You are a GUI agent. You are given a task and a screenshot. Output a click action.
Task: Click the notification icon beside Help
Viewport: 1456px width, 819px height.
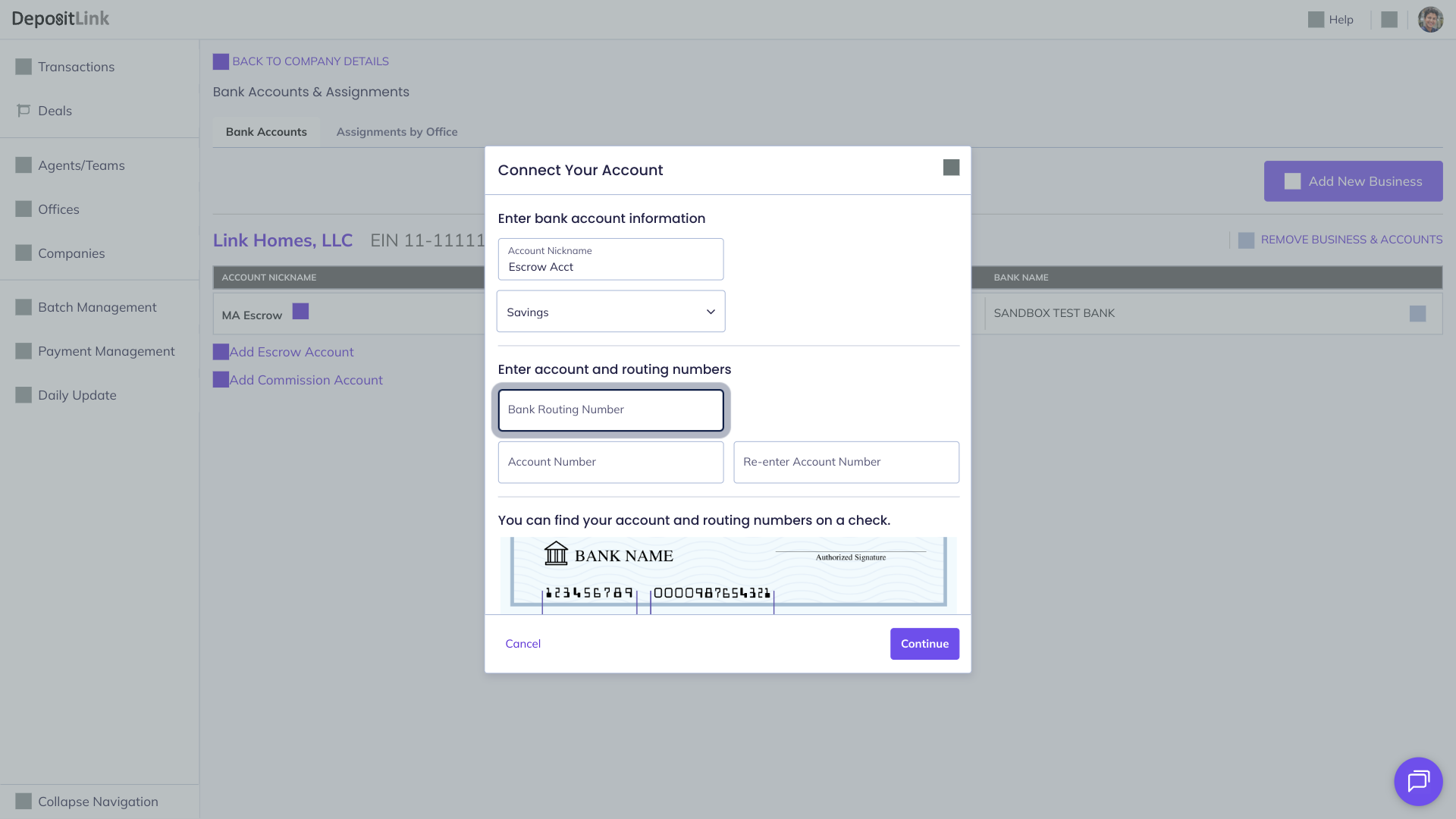click(x=1389, y=20)
